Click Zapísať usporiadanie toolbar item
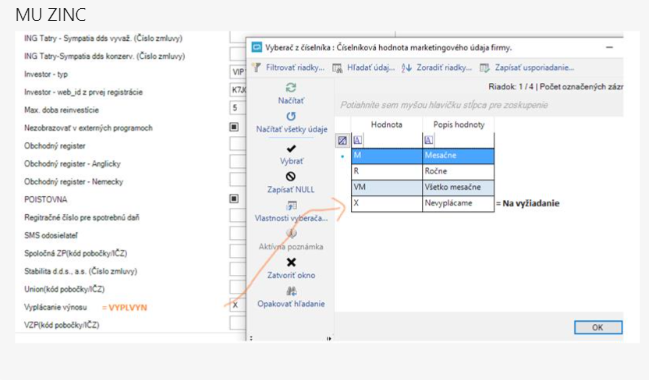 [526, 67]
